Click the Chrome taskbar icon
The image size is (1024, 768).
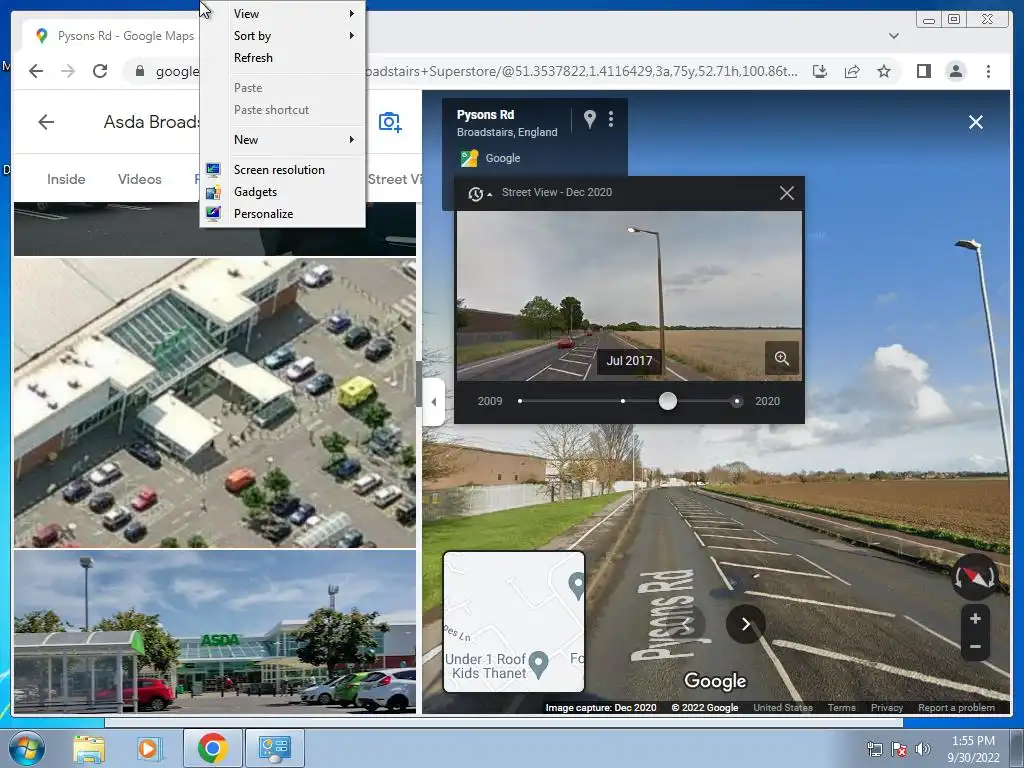pyautogui.click(x=212, y=748)
